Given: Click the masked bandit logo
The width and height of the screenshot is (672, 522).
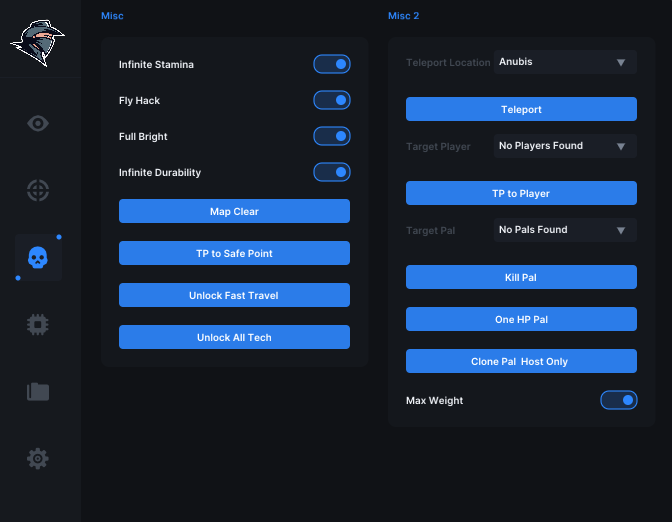Looking at the screenshot, I should coord(38,43).
